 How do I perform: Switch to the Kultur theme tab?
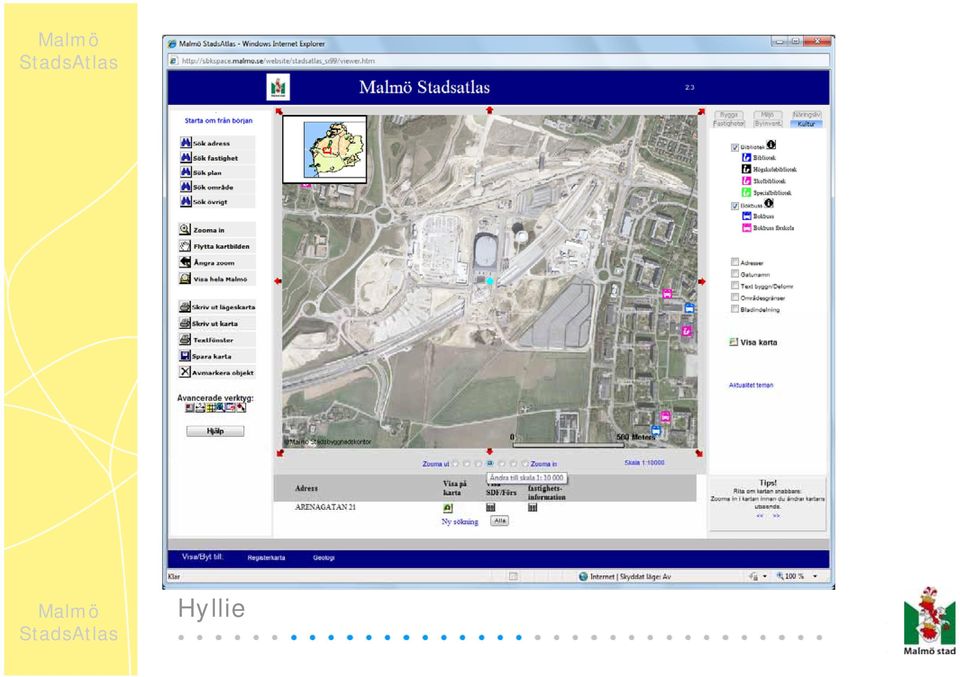pyautogui.click(x=806, y=124)
